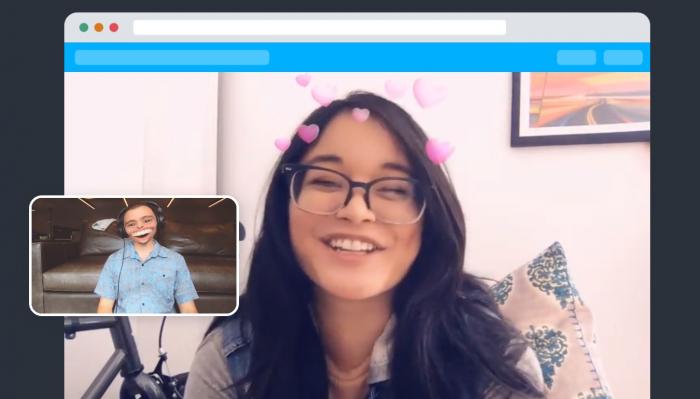Click the first small placeholder button in blue header
This screenshot has width=700, height=399.
tap(576, 58)
